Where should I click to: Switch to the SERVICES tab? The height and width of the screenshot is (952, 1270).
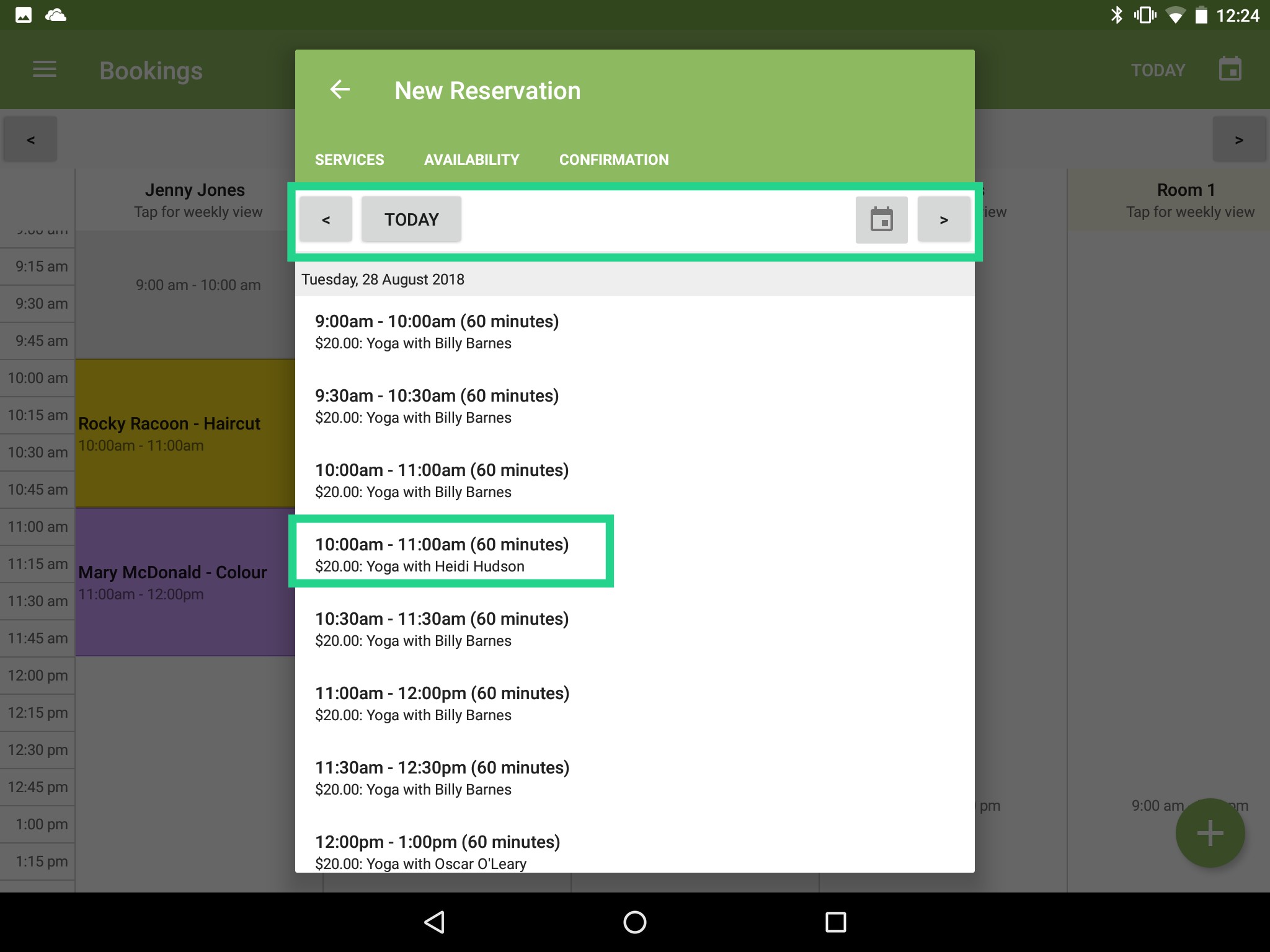point(349,159)
